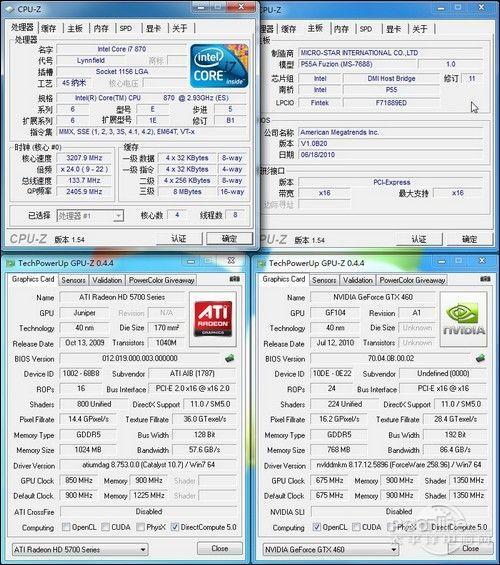This screenshot has height=565, width=500.
Task: Click American Megatrends Inc. BIOS vendor field
Action: pyautogui.click(x=390, y=132)
